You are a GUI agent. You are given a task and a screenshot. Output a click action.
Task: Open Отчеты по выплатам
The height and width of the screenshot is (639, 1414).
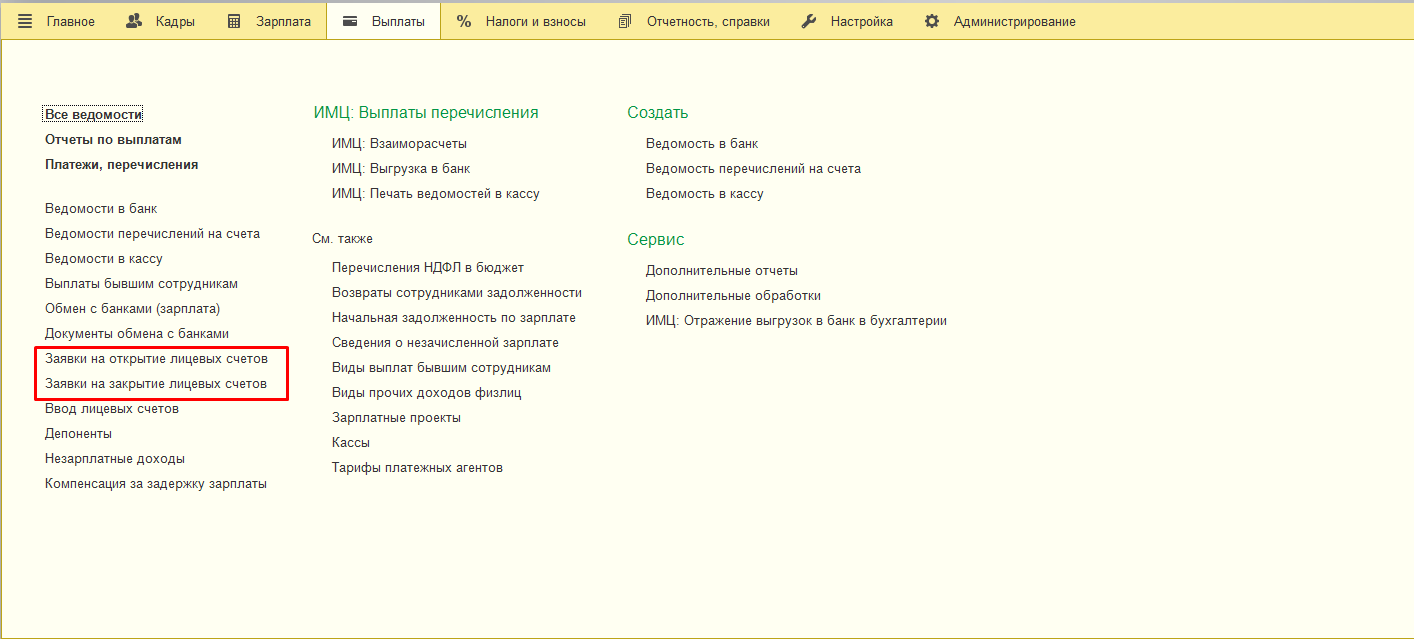click(x=113, y=140)
